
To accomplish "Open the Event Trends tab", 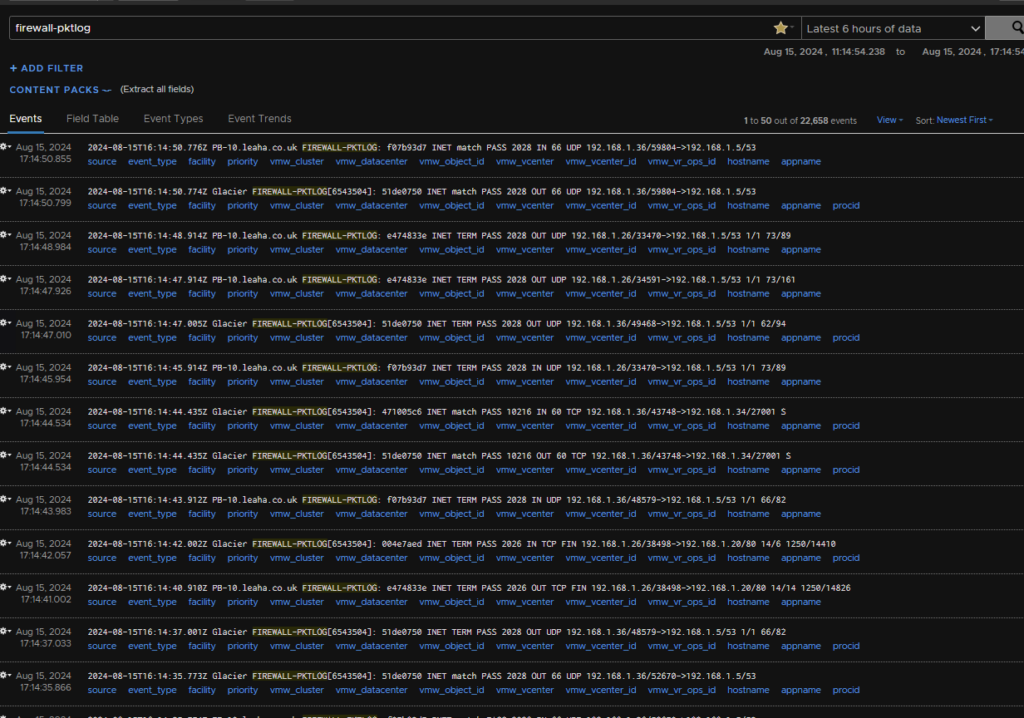I will click(x=259, y=119).
